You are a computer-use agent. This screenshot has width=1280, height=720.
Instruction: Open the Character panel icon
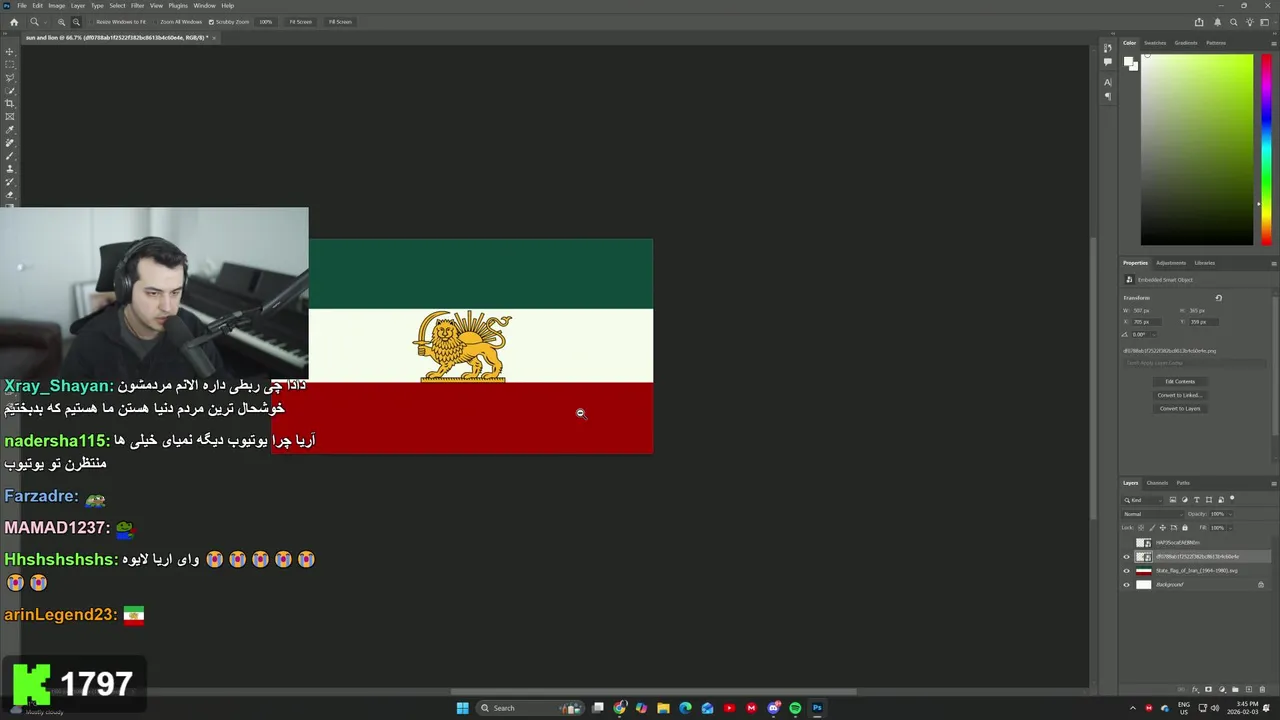[x=1107, y=84]
